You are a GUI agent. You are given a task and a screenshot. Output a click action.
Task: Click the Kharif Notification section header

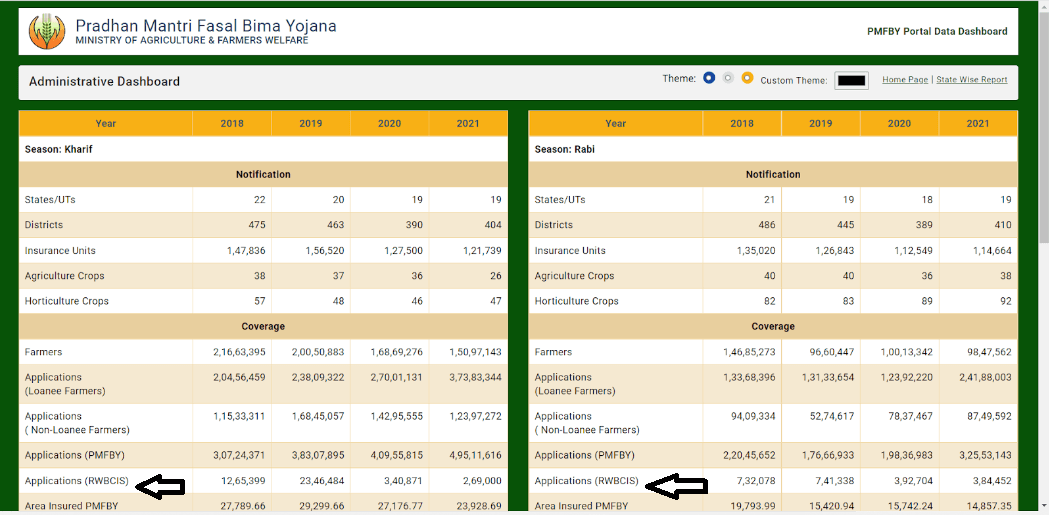pos(263,175)
